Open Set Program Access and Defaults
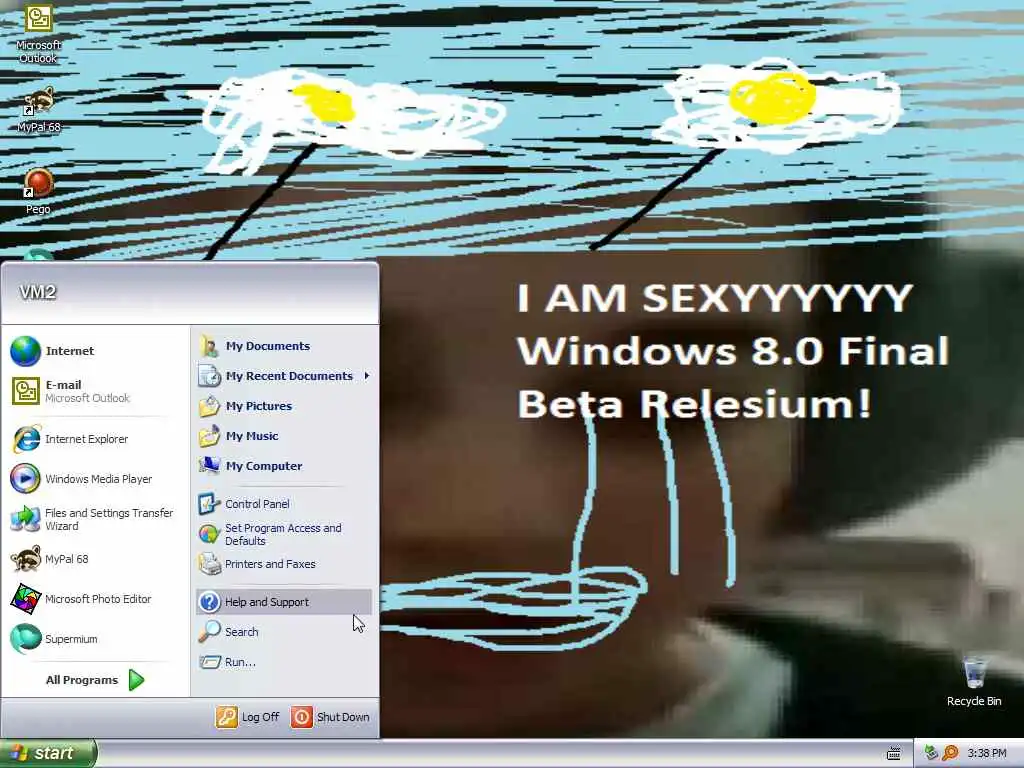The image size is (1024, 768). click(x=283, y=534)
